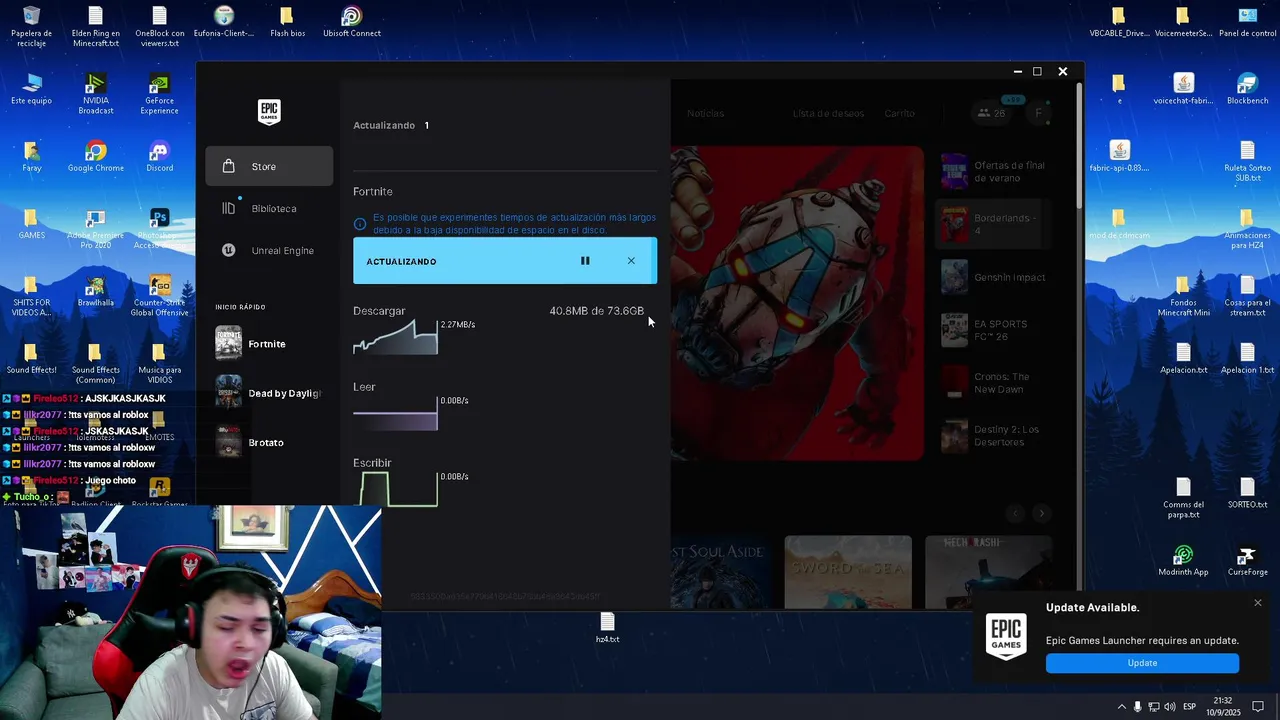Open the SORTEO.txt desktop file
The height and width of the screenshot is (720, 1280).
pos(1247,493)
